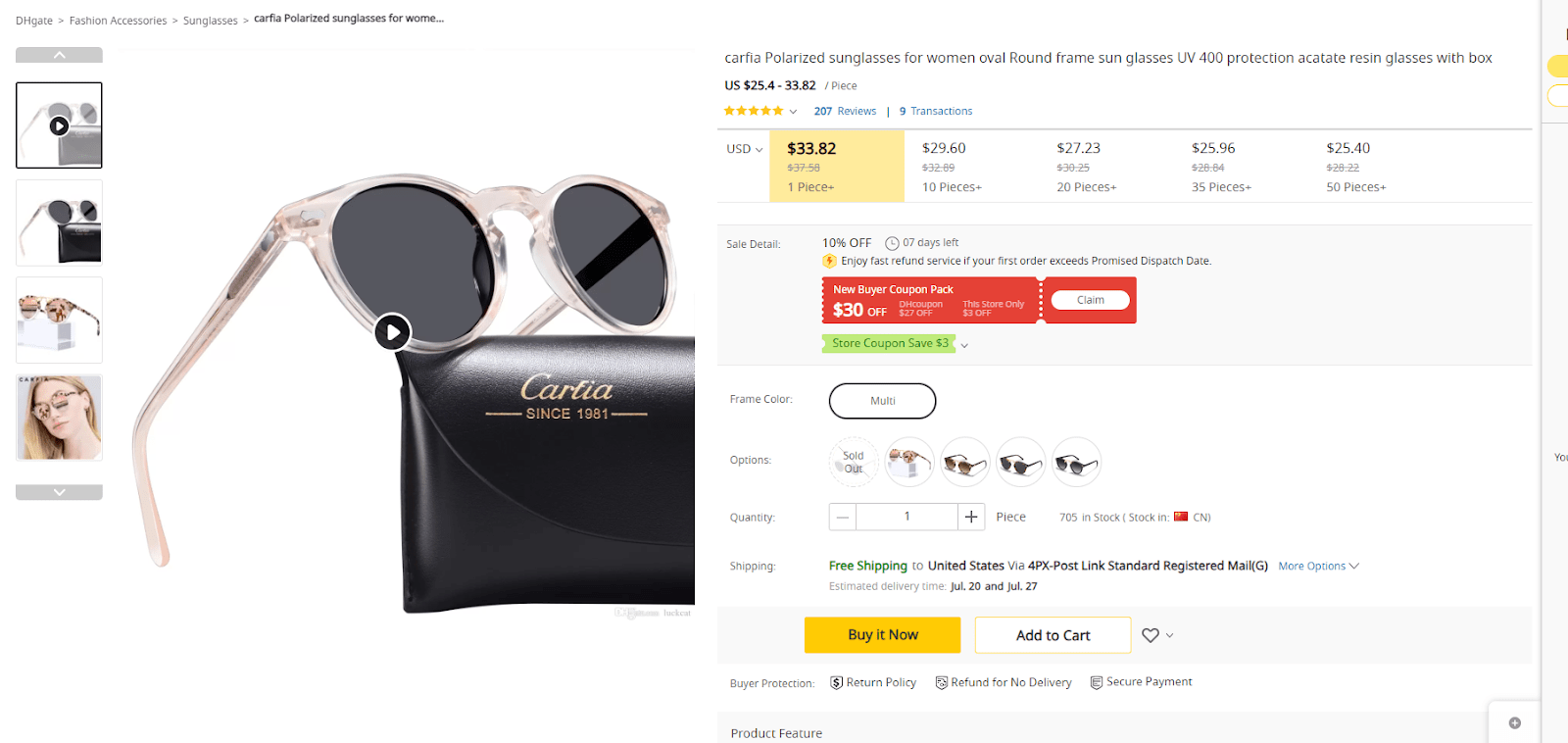
Task: Decrease quantity with the minus button
Action: tap(843, 517)
